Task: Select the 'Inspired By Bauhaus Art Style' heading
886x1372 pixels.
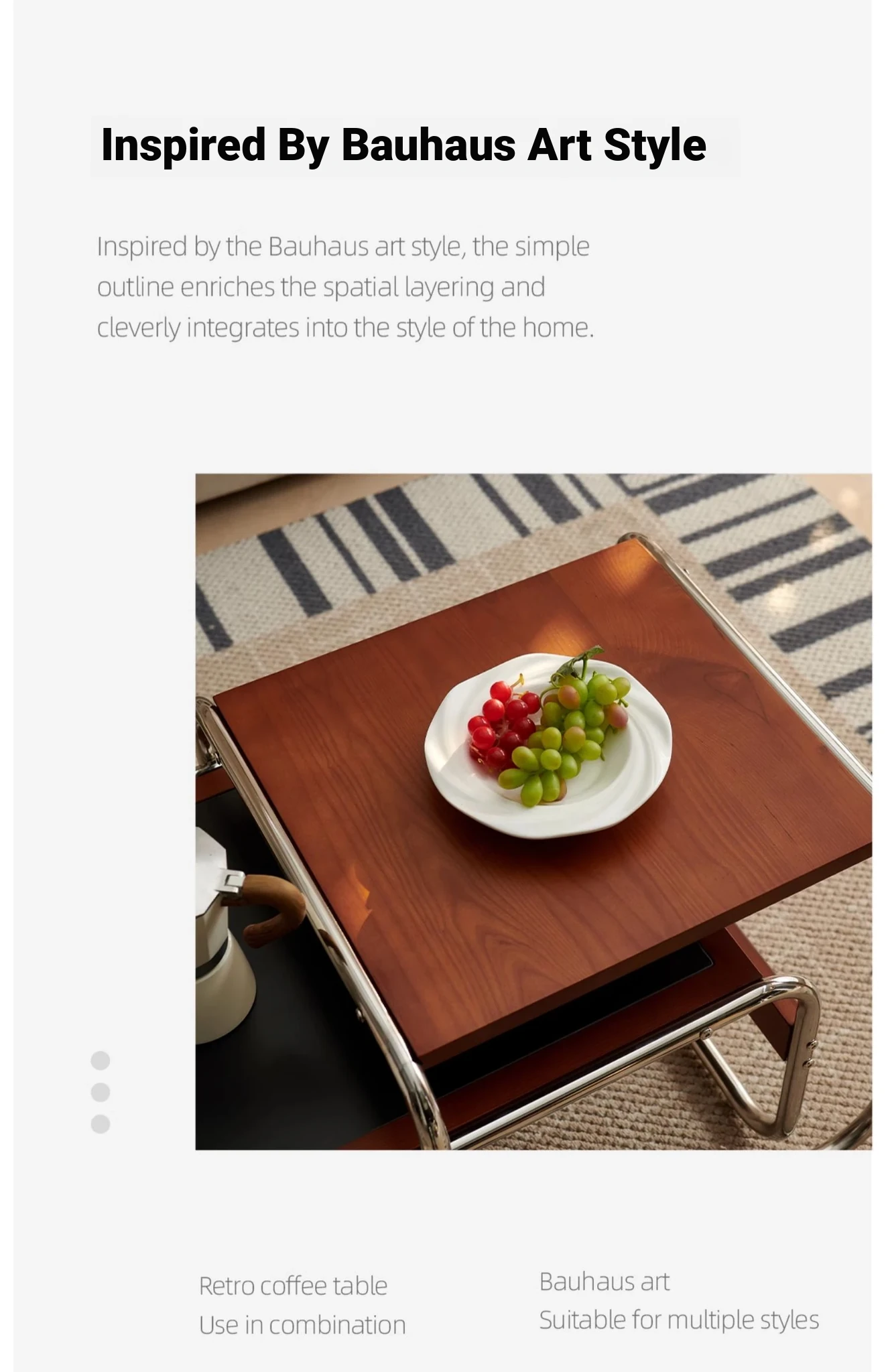Action: 403,145
